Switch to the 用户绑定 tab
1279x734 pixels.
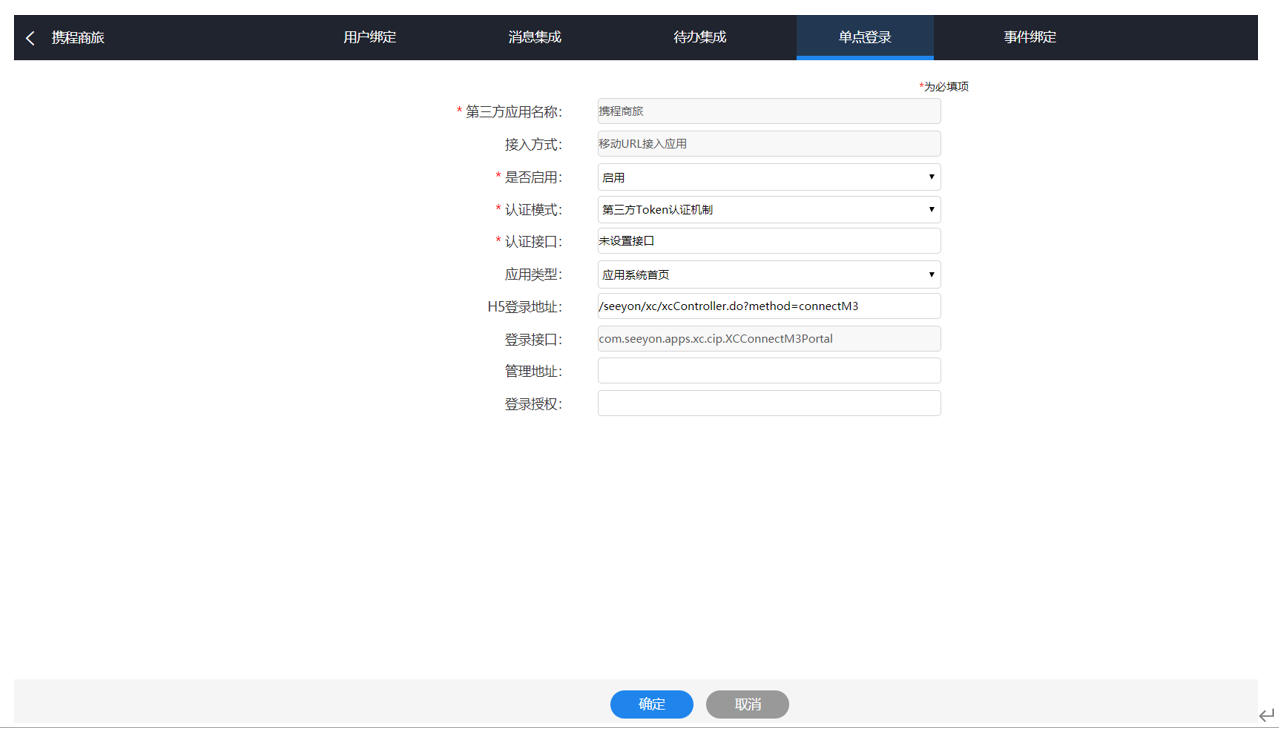click(x=370, y=38)
